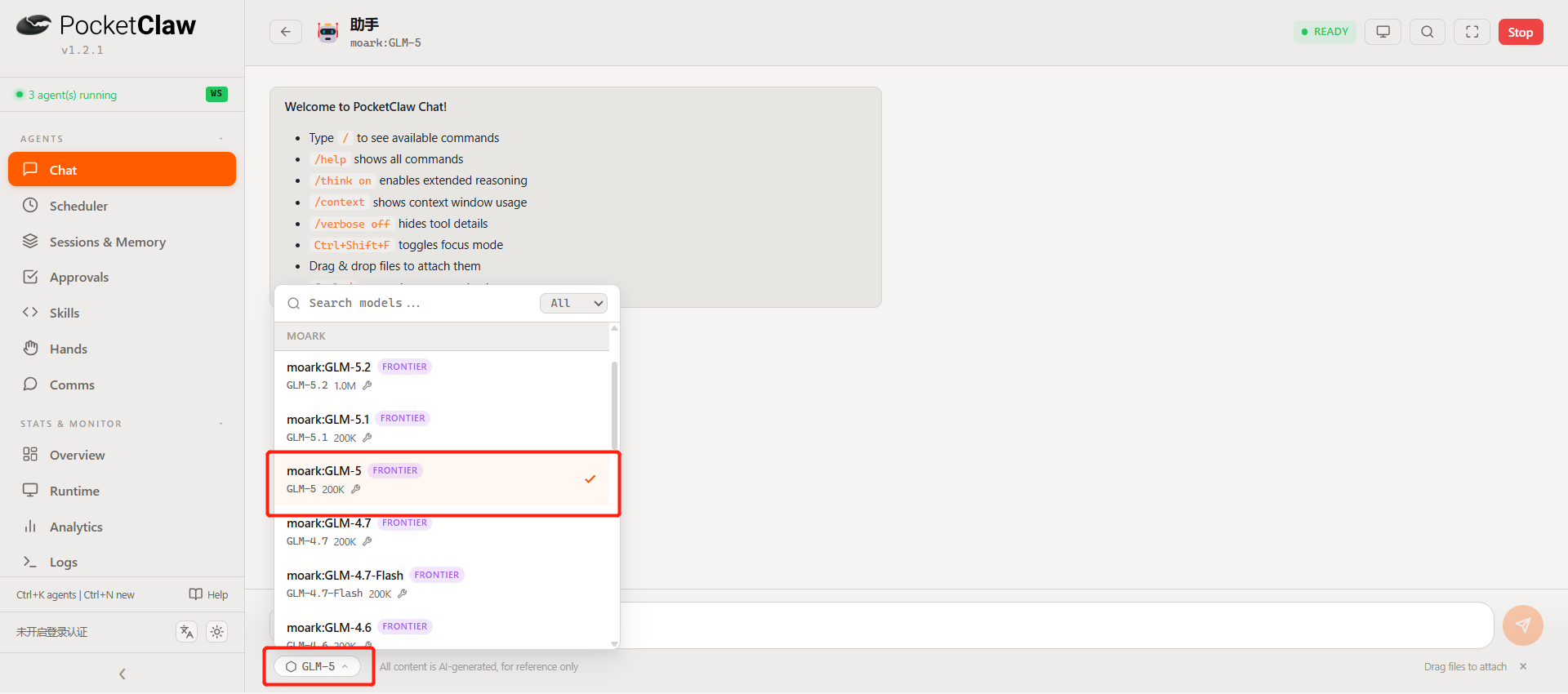Select the moark:GLM-4.7 model
The width and height of the screenshot is (1568, 694).
click(442, 532)
